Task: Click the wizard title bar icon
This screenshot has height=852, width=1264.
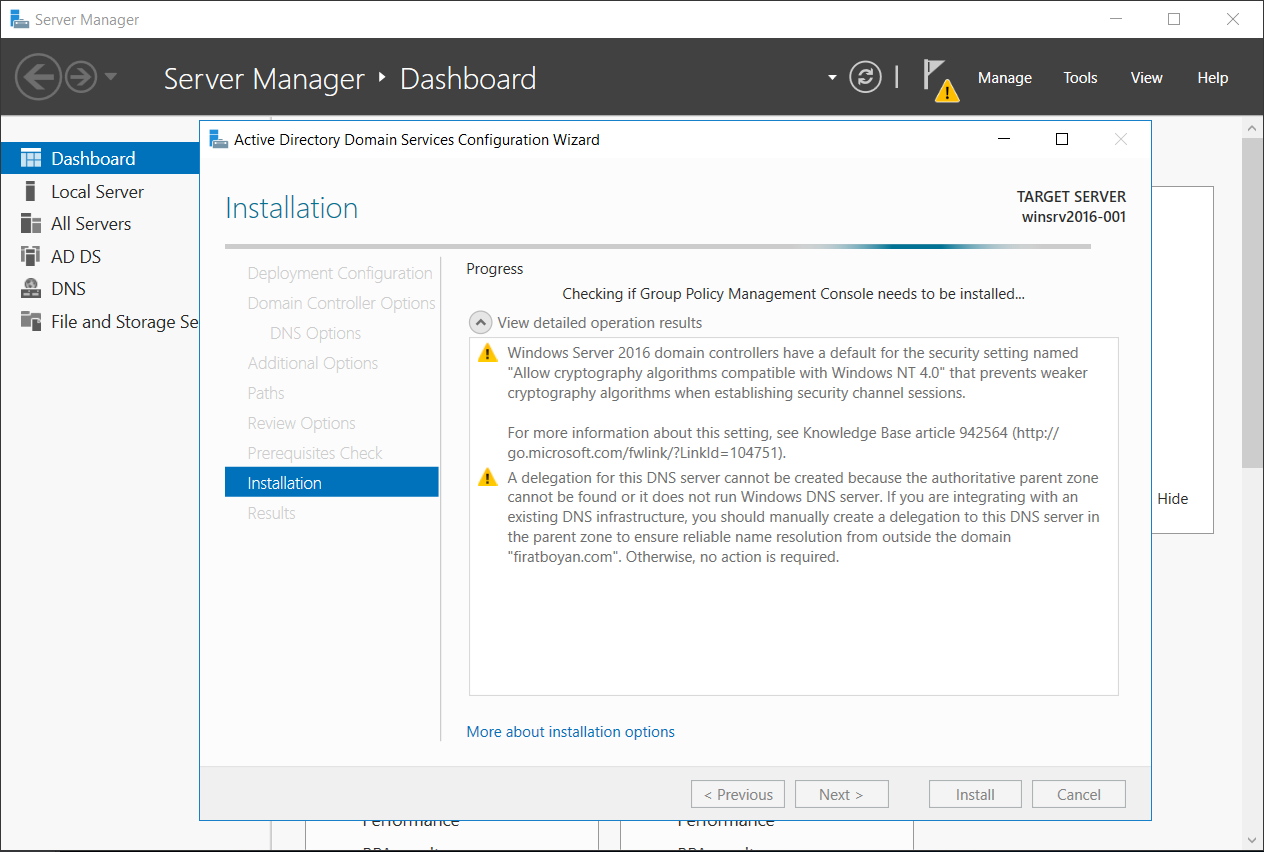Action: (218, 140)
